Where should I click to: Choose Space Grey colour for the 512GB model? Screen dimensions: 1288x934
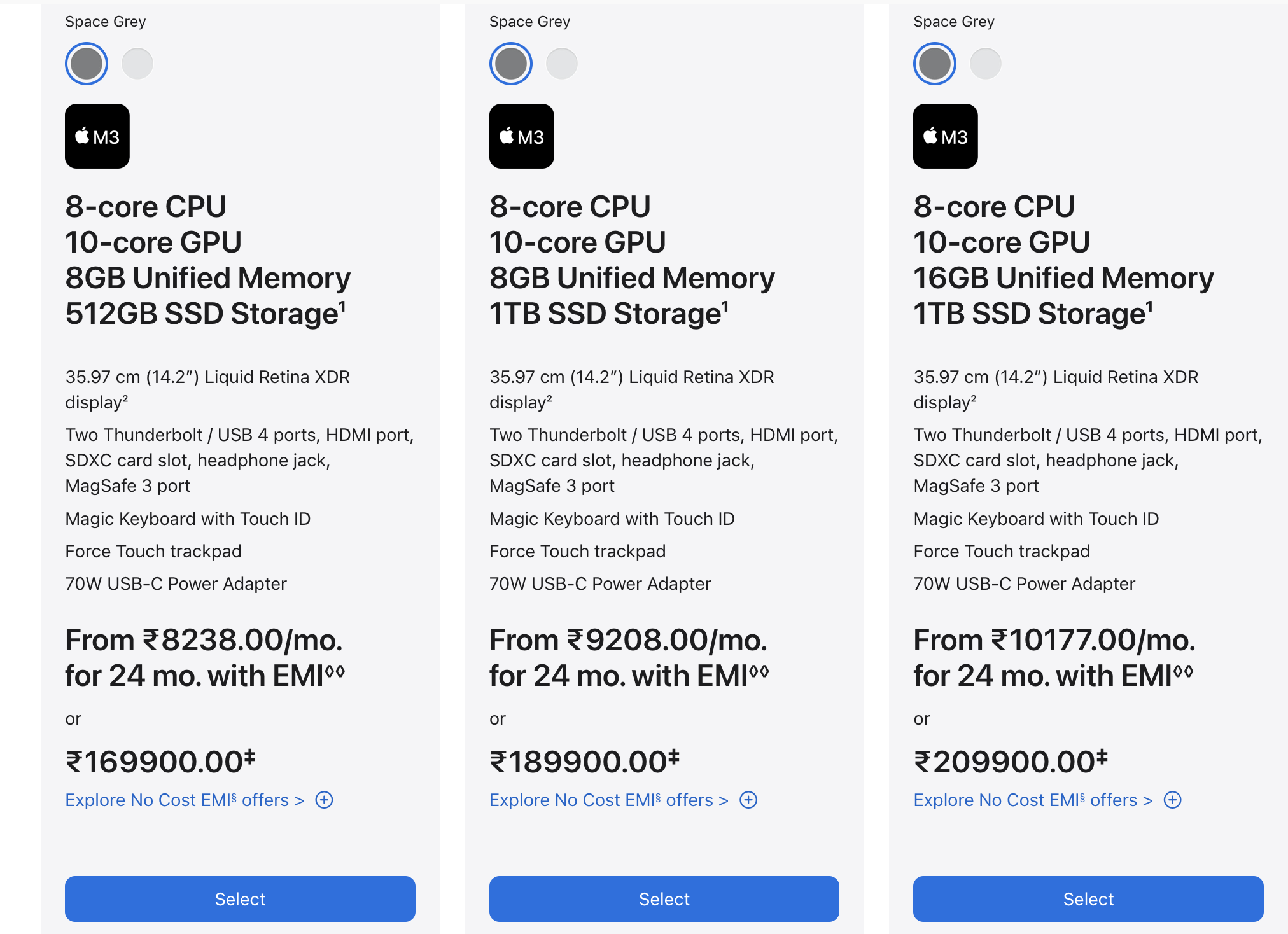click(x=87, y=64)
